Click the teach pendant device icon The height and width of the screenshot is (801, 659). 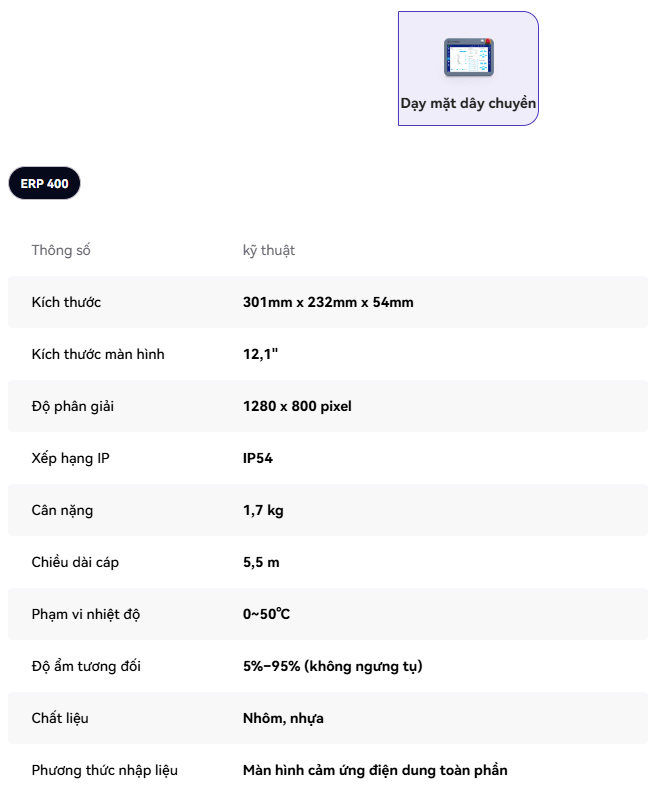click(469, 58)
